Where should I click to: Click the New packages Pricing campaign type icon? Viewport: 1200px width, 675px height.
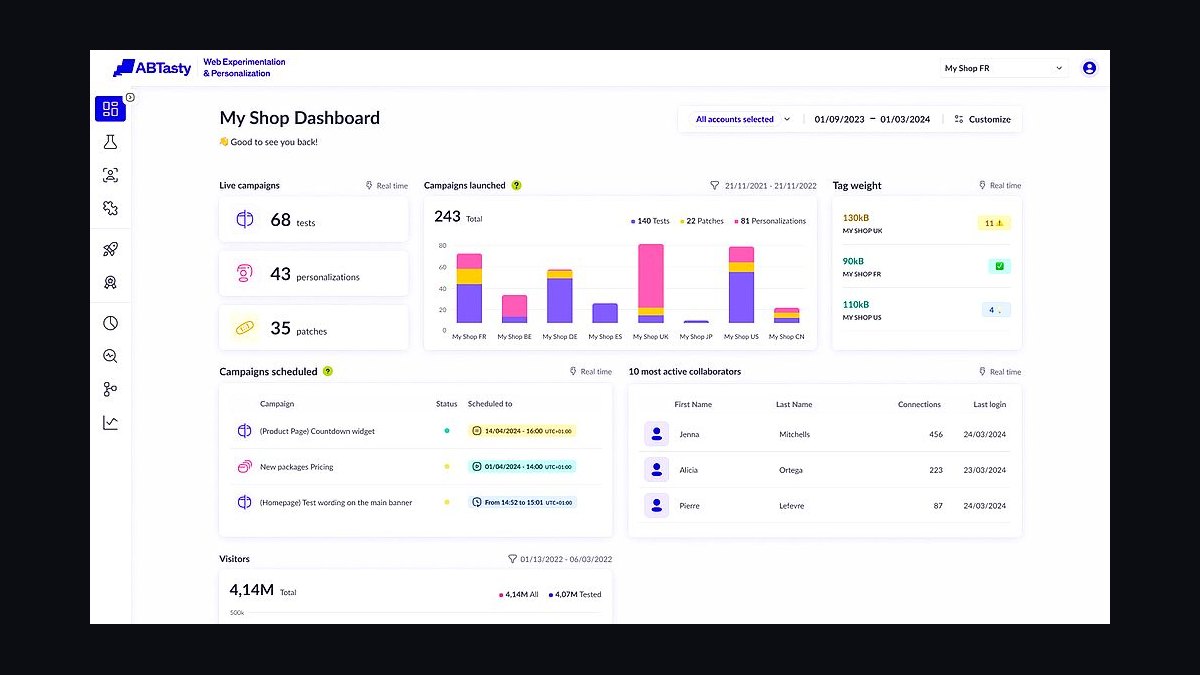(x=245, y=467)
